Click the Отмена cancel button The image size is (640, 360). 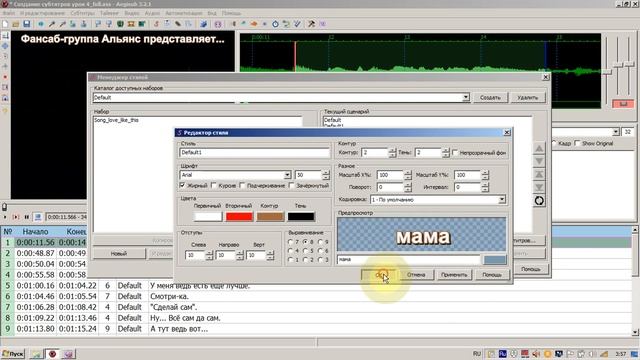point(416,275)
